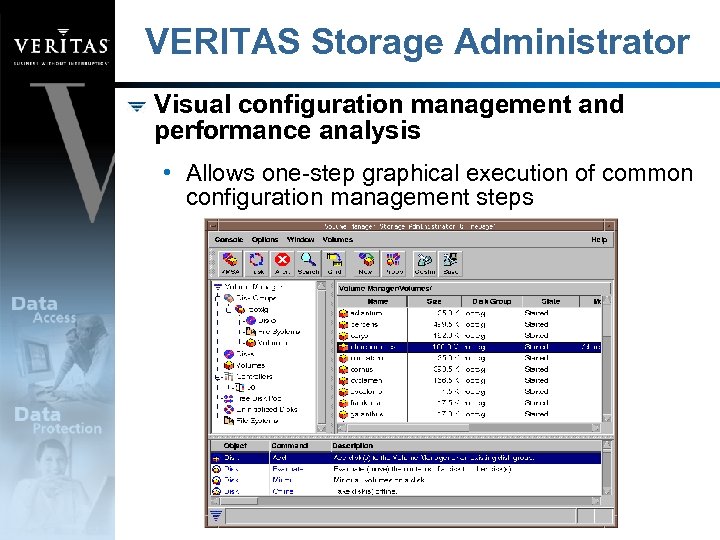Click the command list scroll-down arrow
This screenshot has height=540, width=720.
coord(607,491)
